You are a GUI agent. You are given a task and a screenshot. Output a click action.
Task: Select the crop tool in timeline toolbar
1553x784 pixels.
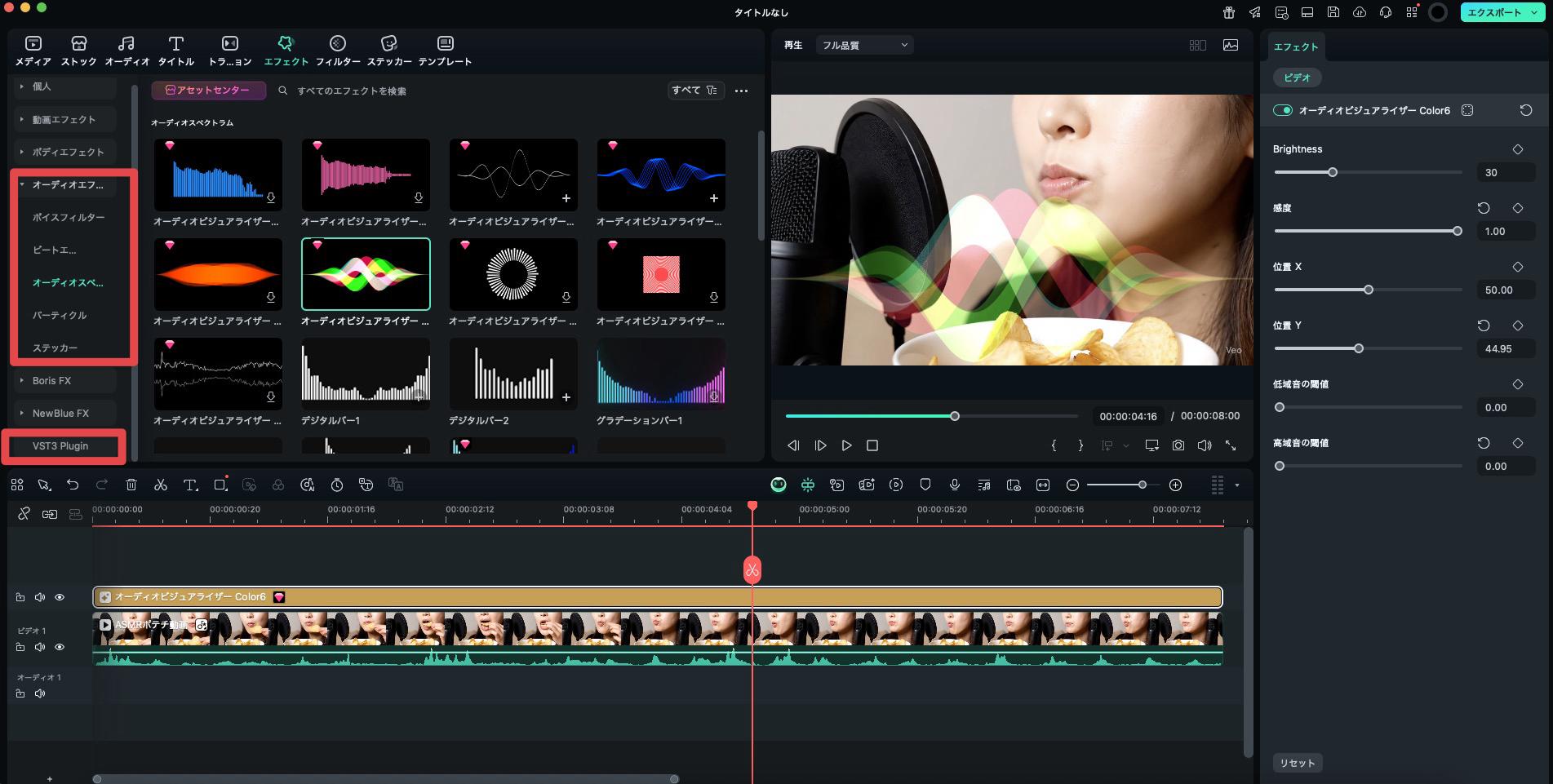point(220,485)
